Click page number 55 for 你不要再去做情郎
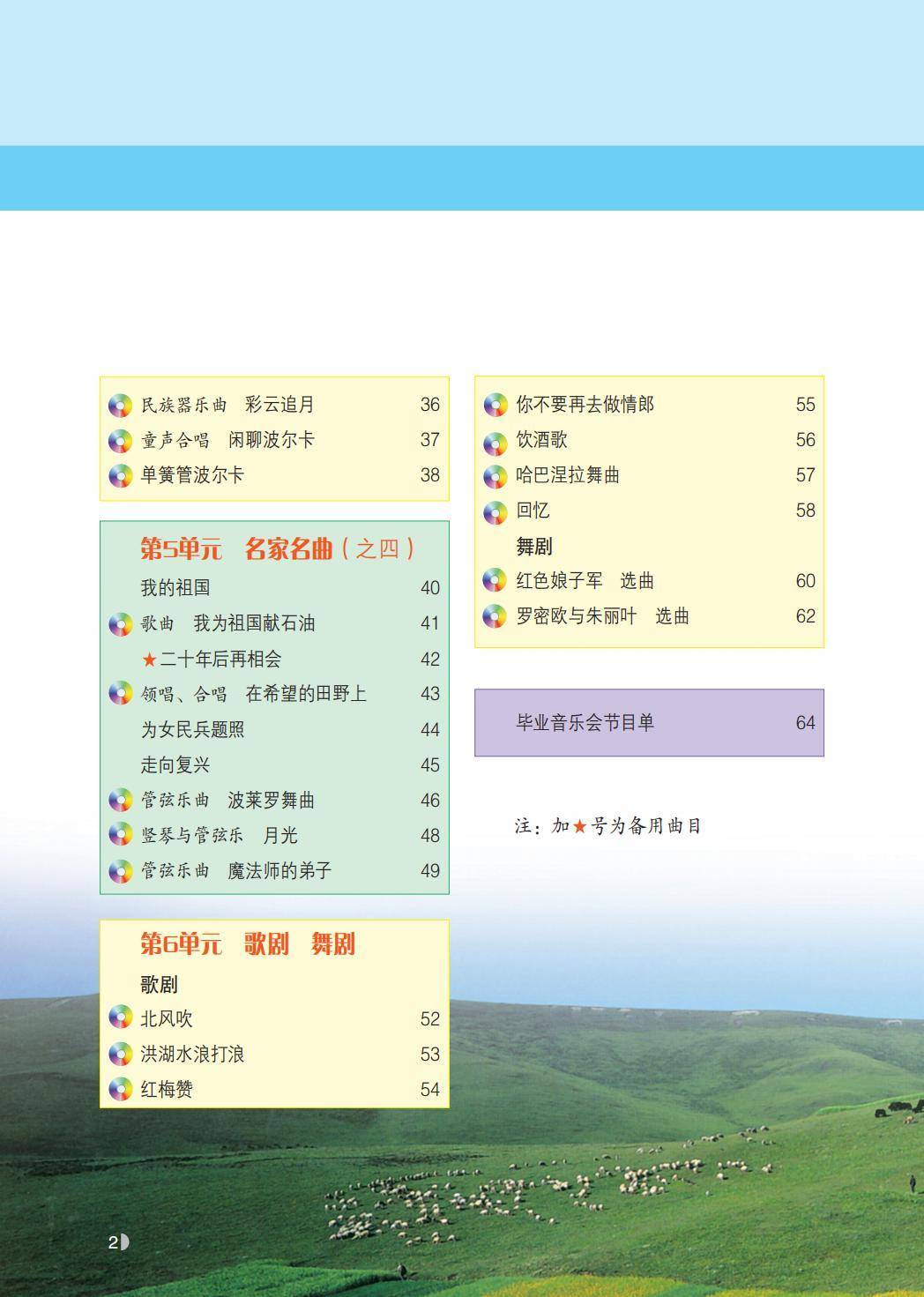Image resolution: width=924 pixels, height=1297 pixels. pos(805,405)
